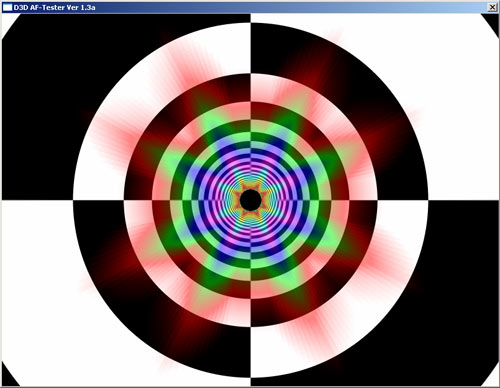The width and height of the screenshot is (500, 388).
Task: Close the D3D AF-Tester window
Action: coord(492,7)
